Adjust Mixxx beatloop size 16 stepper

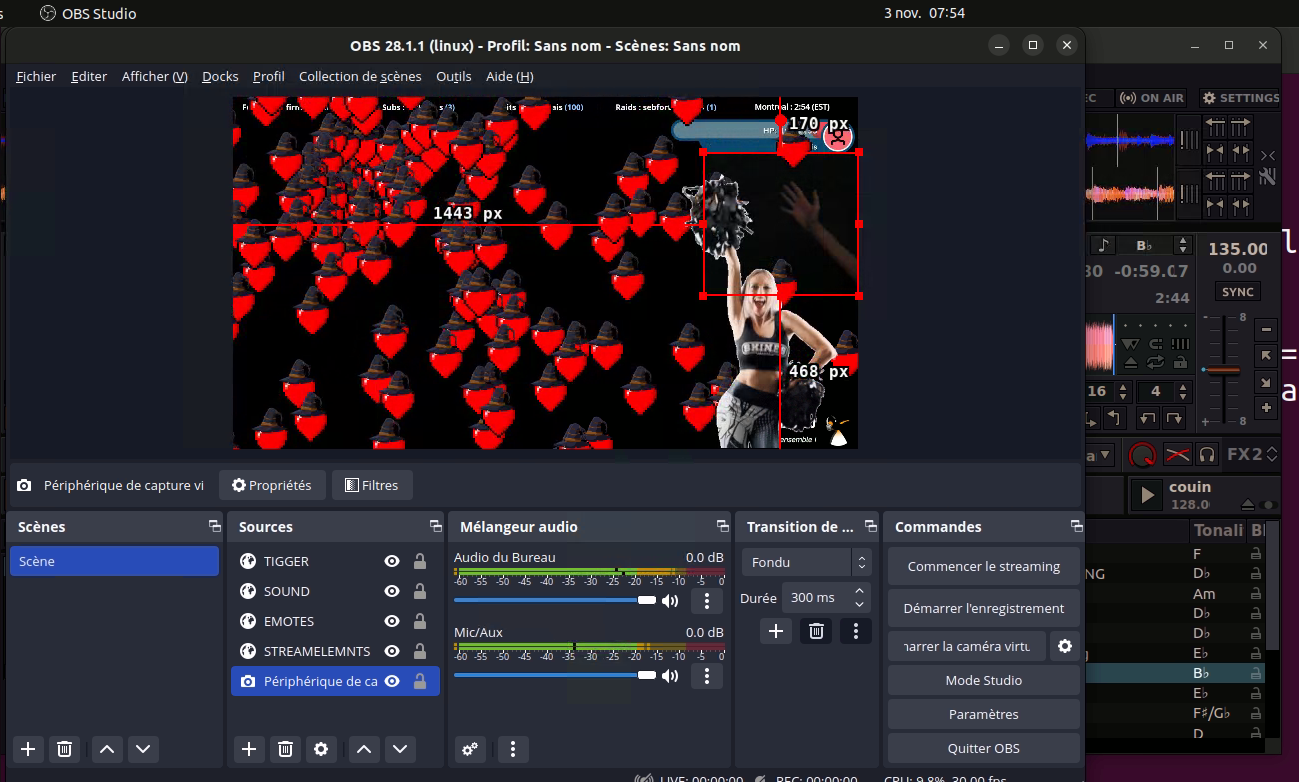[1122, 391]
